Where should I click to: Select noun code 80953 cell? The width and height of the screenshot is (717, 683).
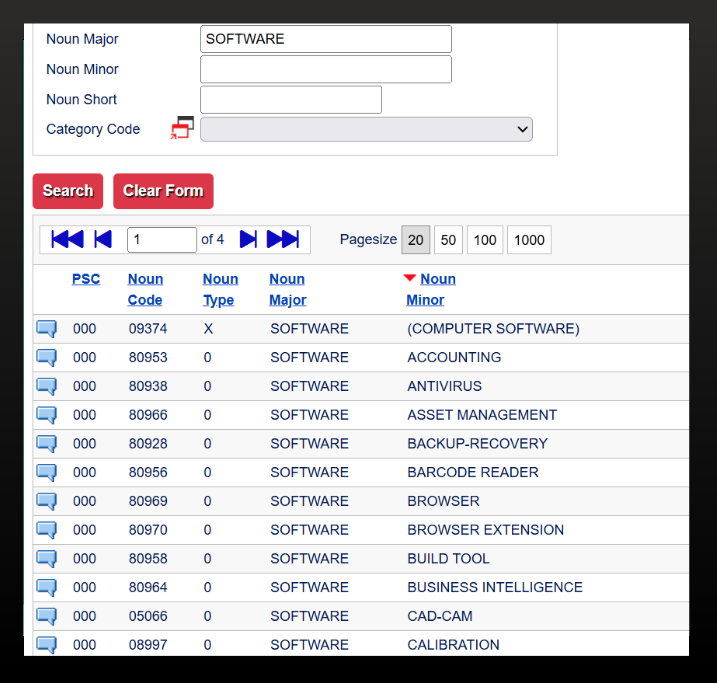point(148,358)
